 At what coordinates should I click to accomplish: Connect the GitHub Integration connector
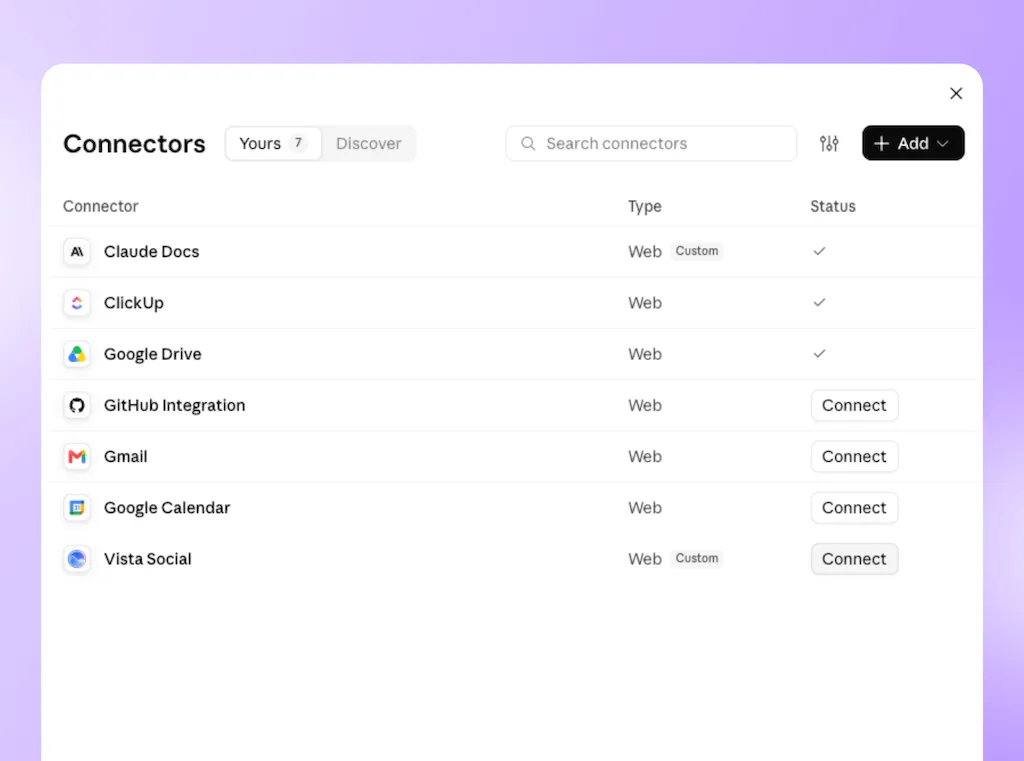(x=854, y=406)
